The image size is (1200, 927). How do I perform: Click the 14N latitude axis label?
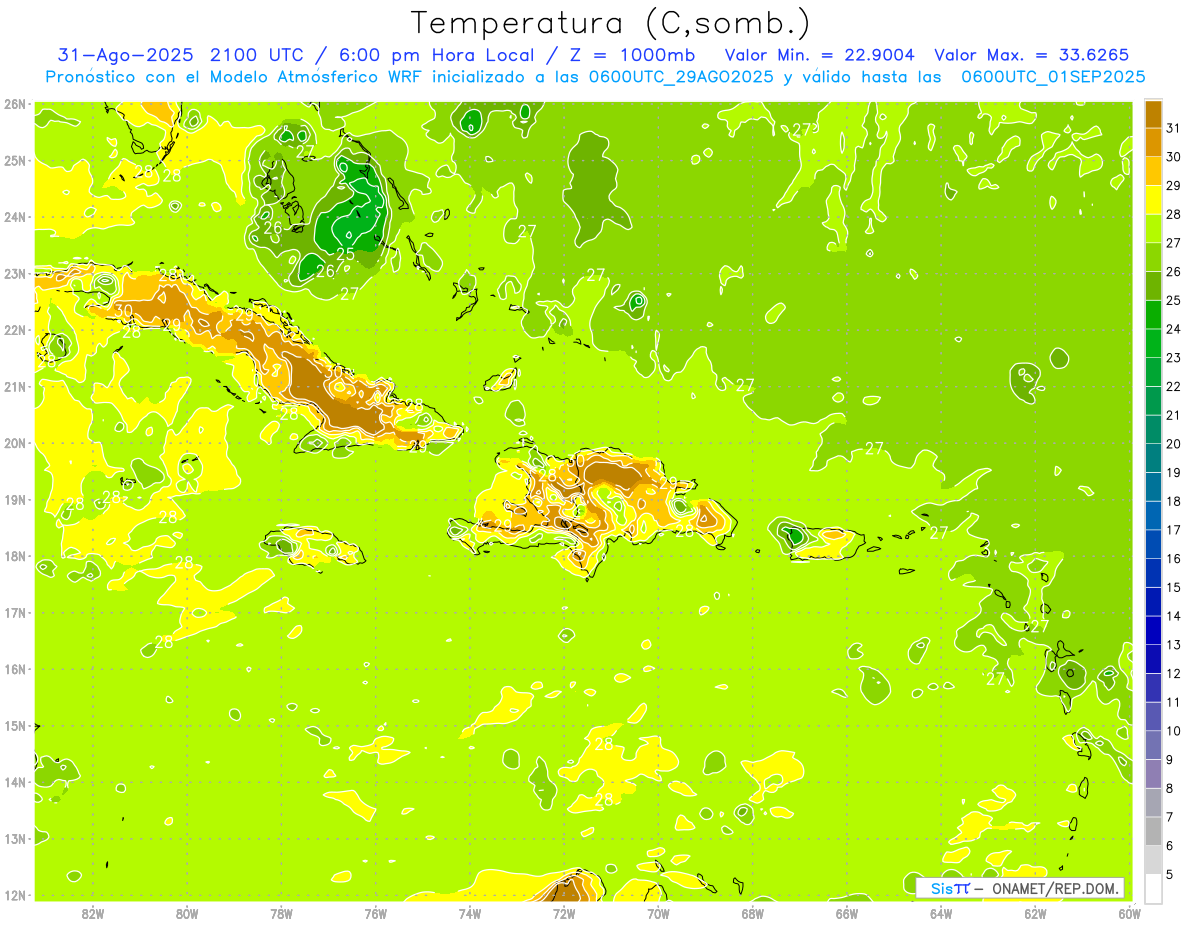(x=15, y=782)
